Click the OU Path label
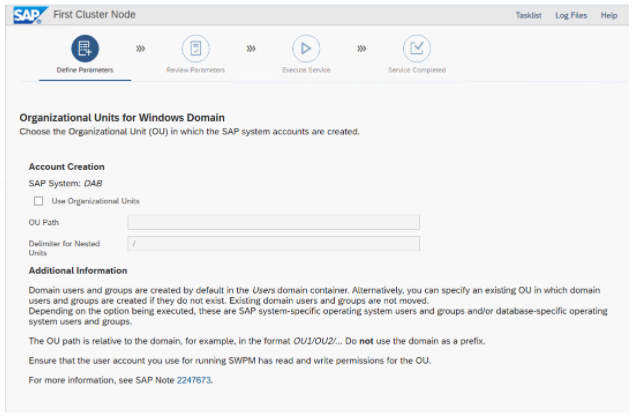The height and width of the screenshot is (420, 635). click(x=44, y=222)
